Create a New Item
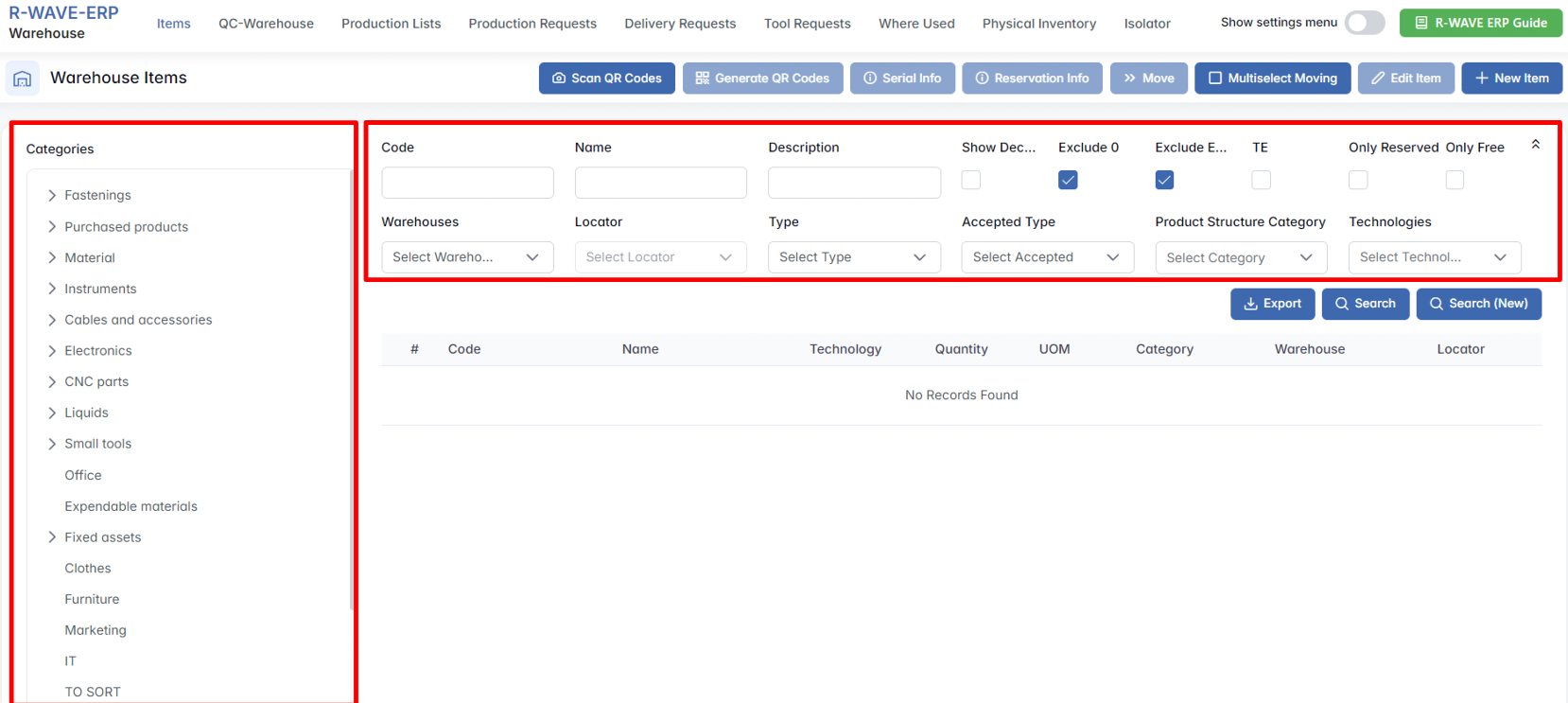This screenshot has height=703, width=1568. click(1511, 79)
